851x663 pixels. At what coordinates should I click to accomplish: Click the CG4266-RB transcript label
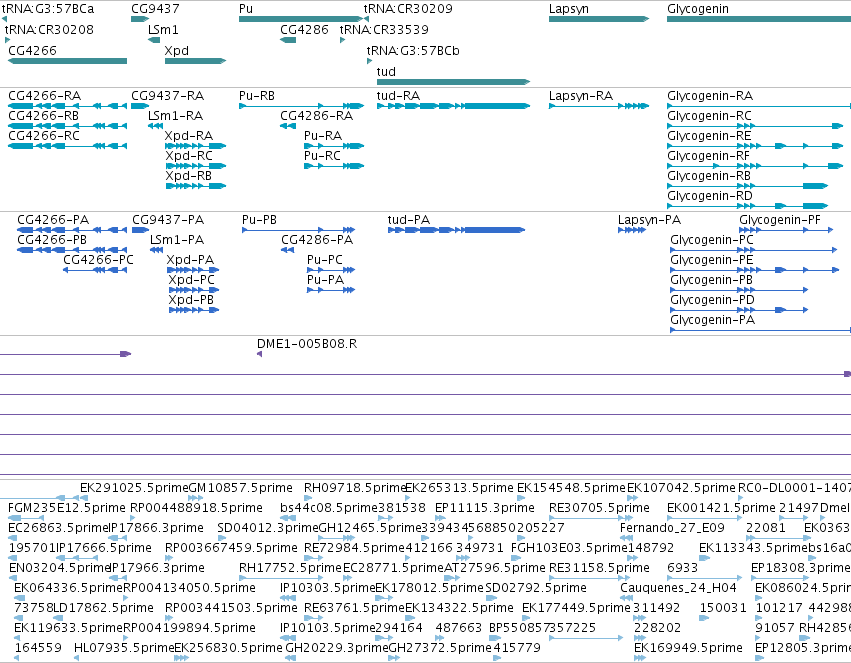(x=43, y=116)
